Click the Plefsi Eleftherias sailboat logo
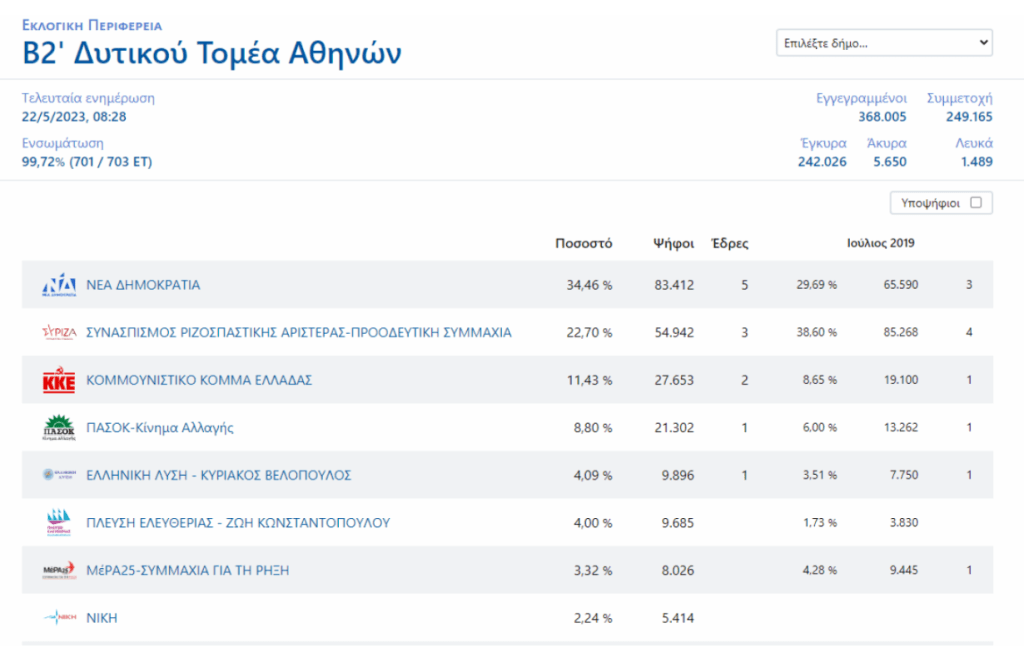The image size is (1024, 653). tap(58, 522)
